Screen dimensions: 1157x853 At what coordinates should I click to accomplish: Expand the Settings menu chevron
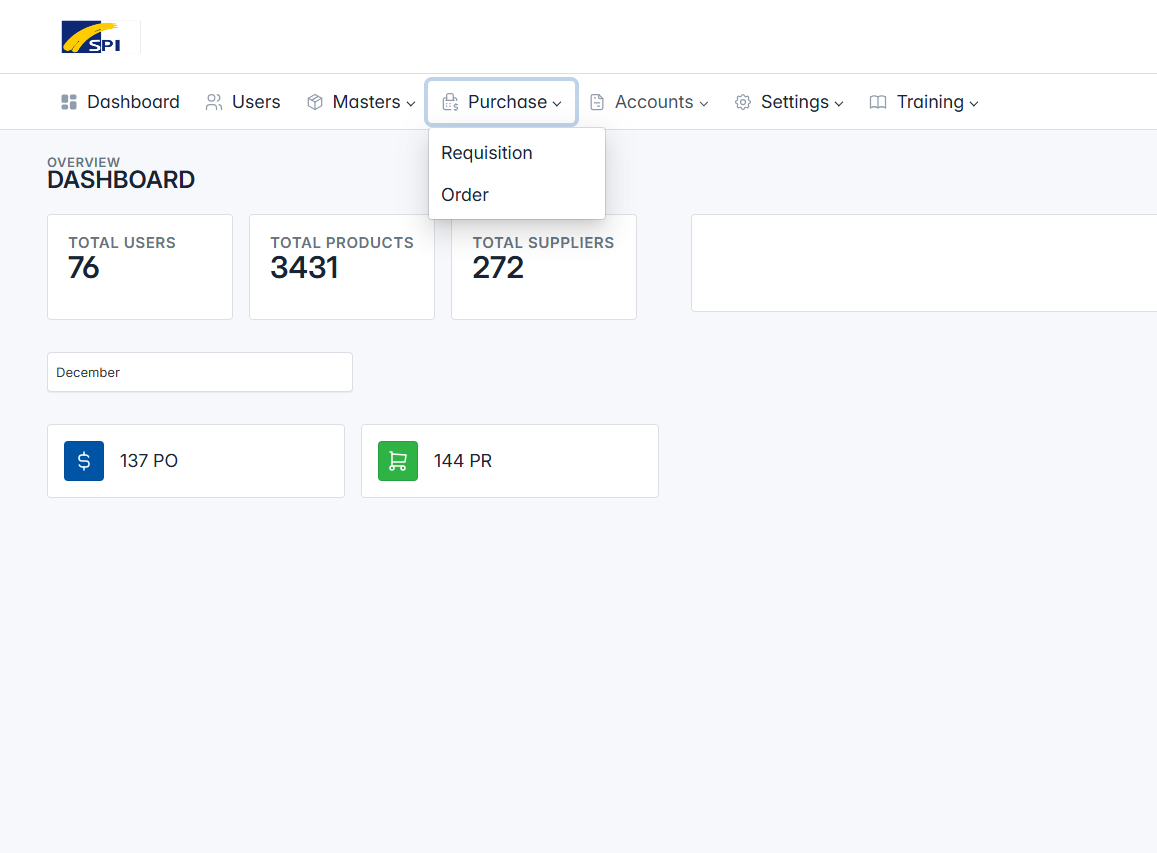point(839,104)
